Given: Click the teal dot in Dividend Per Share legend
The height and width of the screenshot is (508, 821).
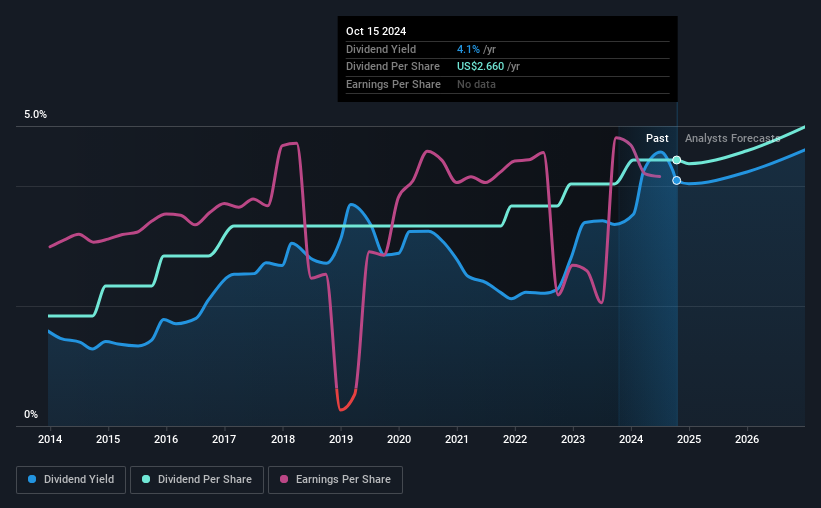Looking at the screenshot, I should pos(146,479).
